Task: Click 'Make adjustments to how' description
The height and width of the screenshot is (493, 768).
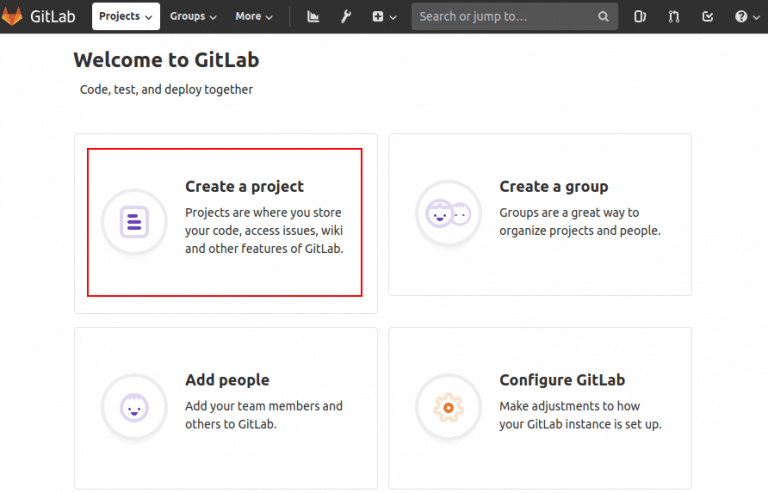Action: pos(580,415)
